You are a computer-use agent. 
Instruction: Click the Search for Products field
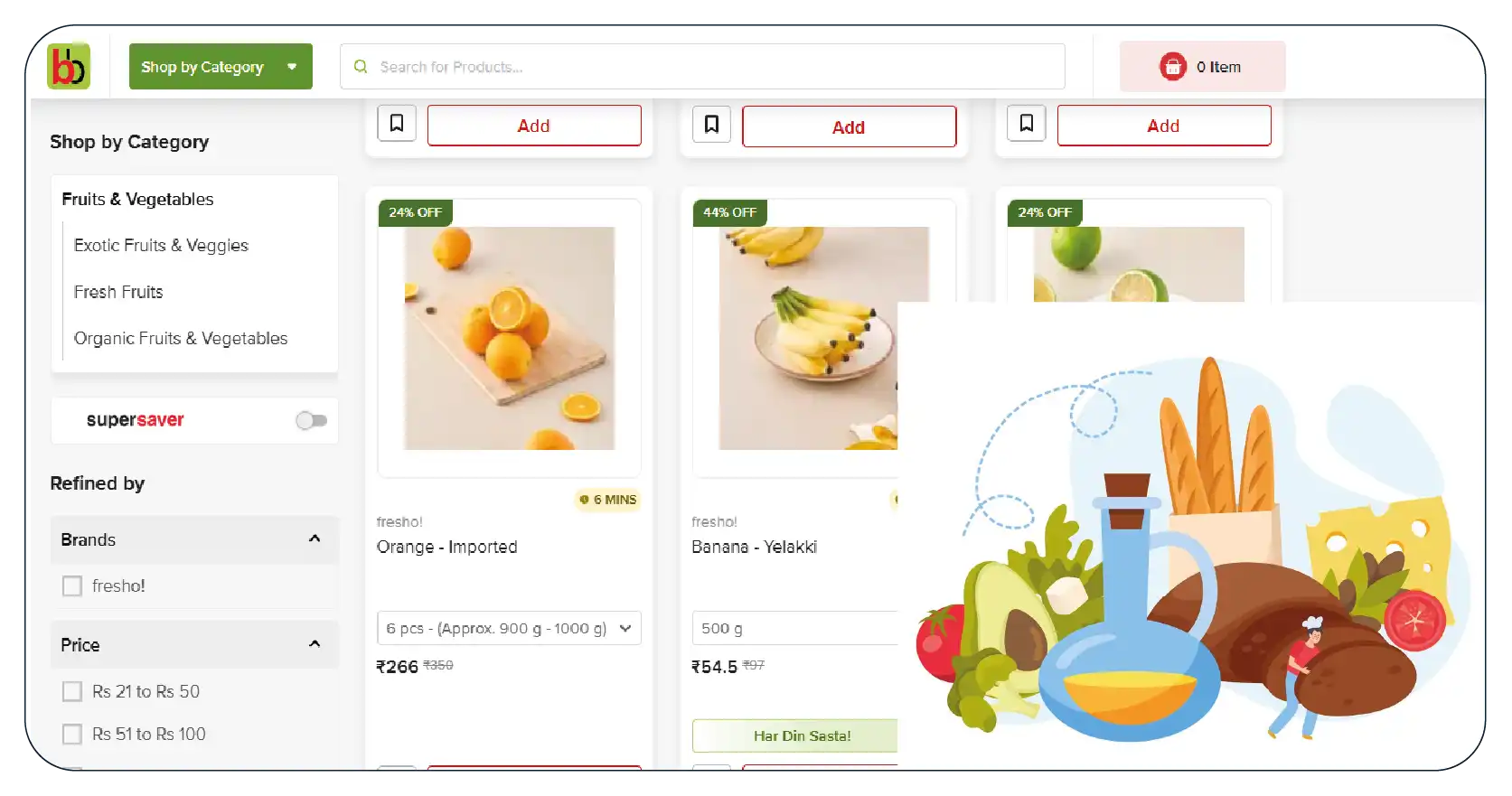coord(702,67)
